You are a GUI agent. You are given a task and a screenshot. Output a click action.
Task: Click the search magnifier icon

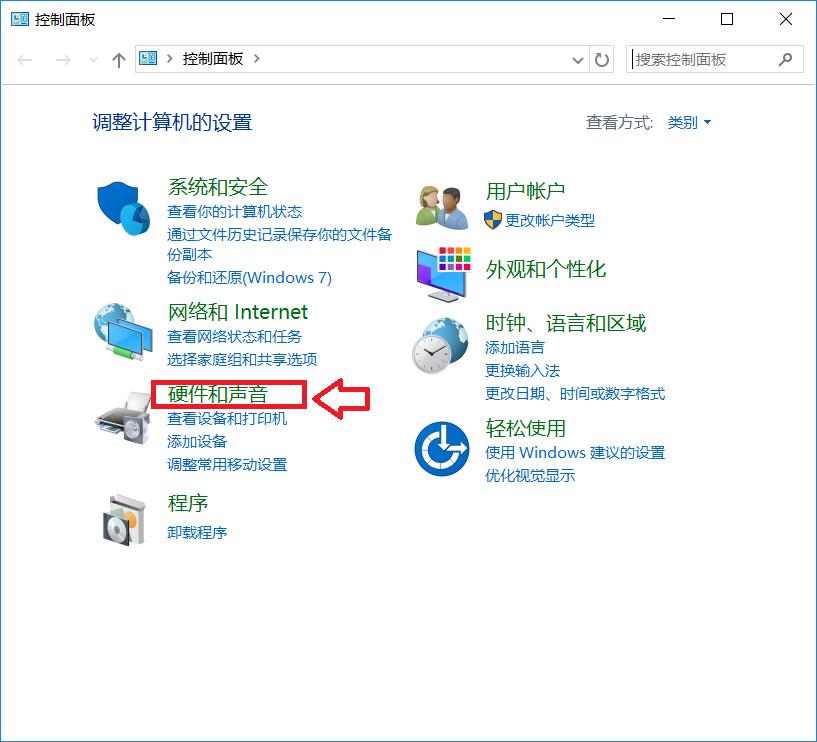click(785, 59)
